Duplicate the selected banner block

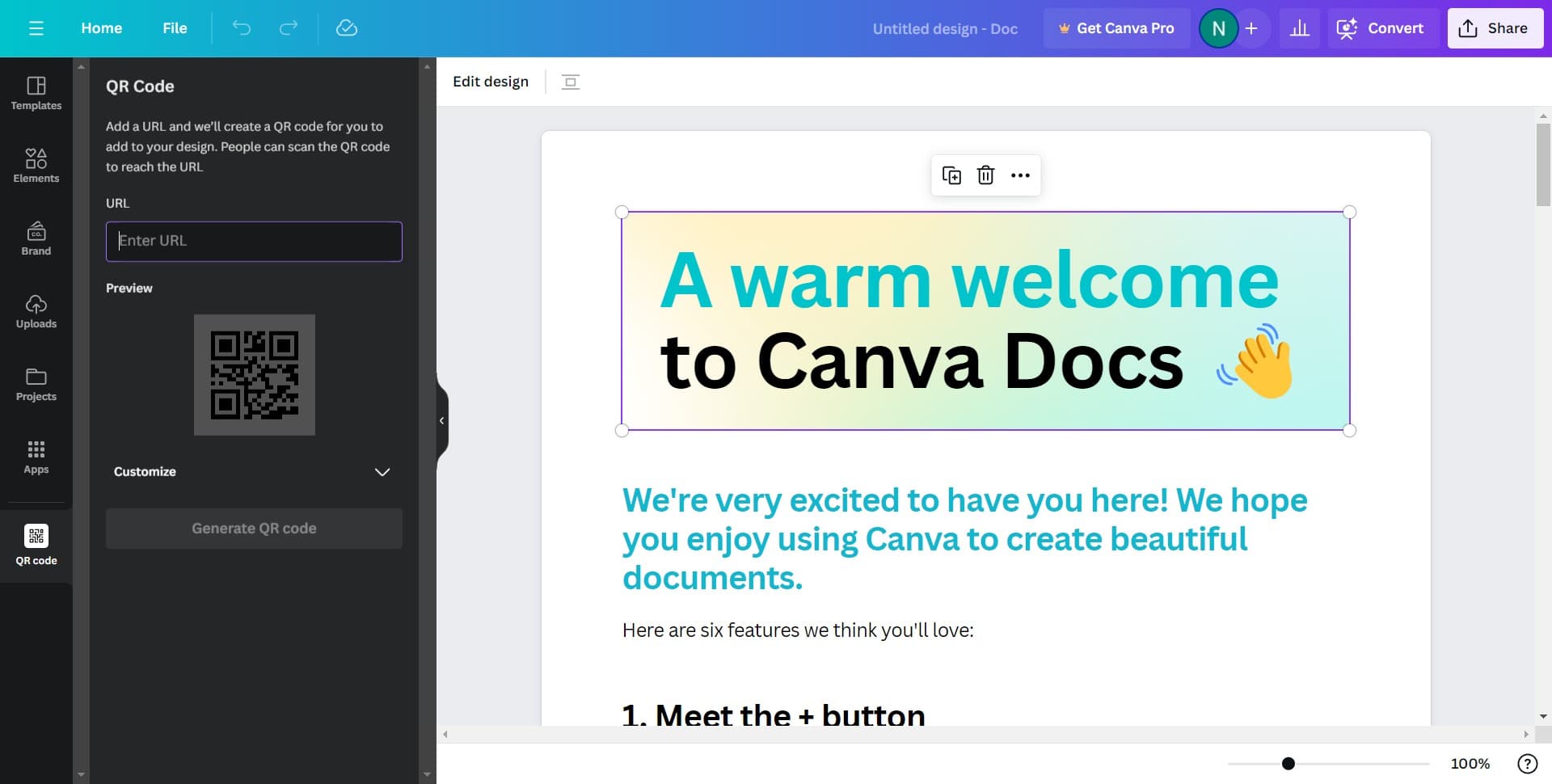(951, 175)
